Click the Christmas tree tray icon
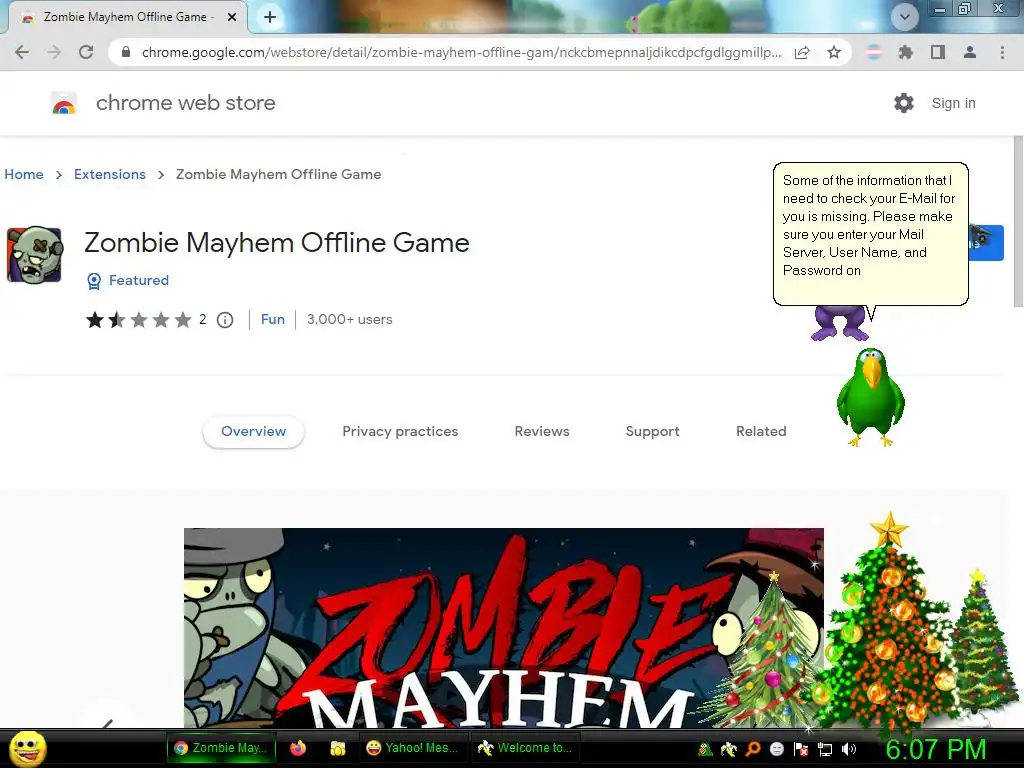This screenshot has height=768, width=1024. [705, 749]
